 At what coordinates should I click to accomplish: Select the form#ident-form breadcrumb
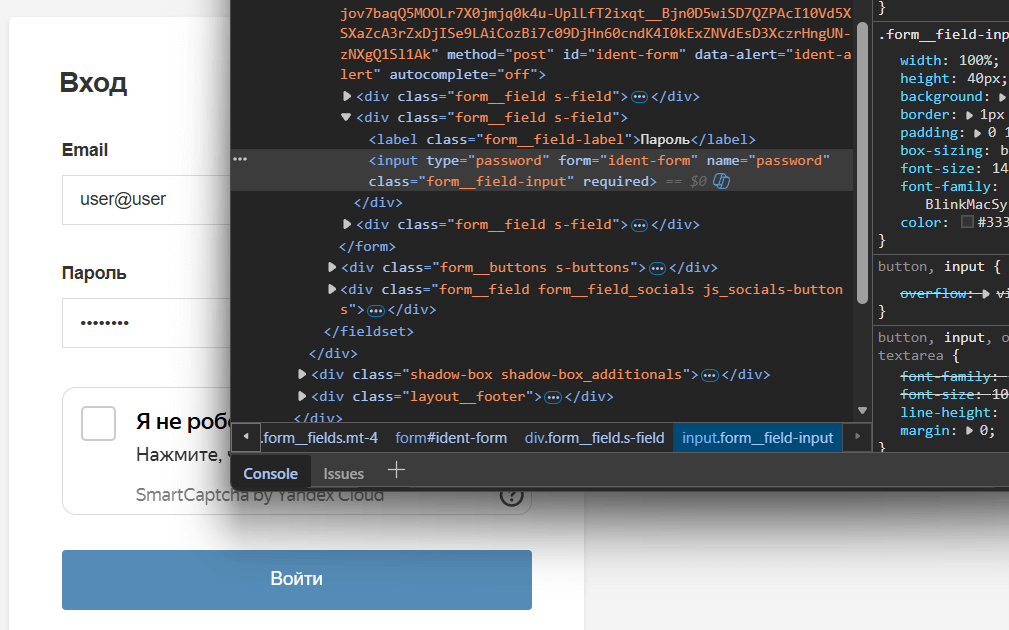click(x=451, y=438)
